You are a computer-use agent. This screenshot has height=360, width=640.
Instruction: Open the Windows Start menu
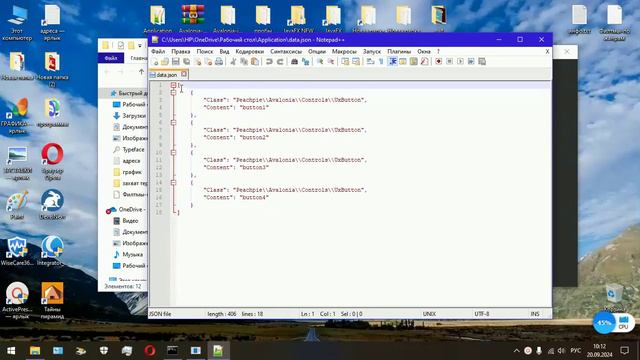pos(11,351)
